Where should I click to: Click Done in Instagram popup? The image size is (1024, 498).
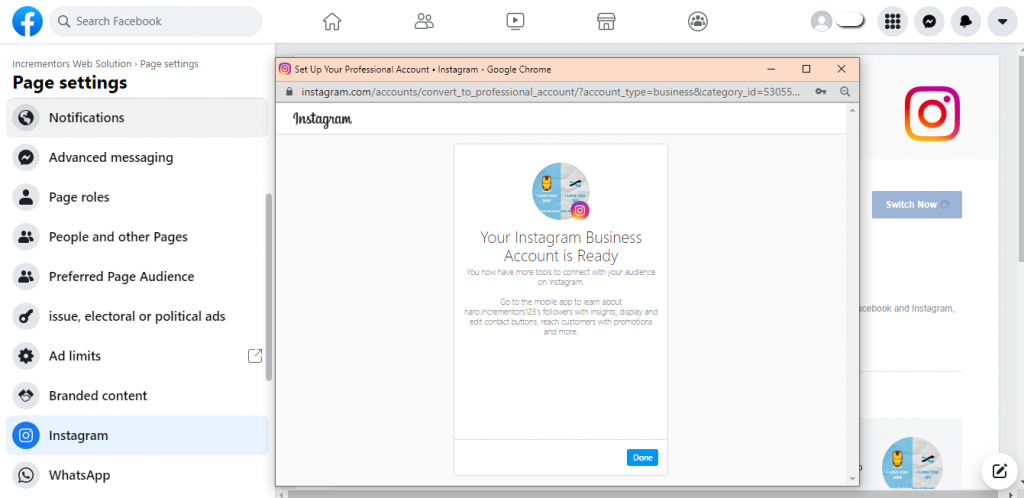point(643,458)
